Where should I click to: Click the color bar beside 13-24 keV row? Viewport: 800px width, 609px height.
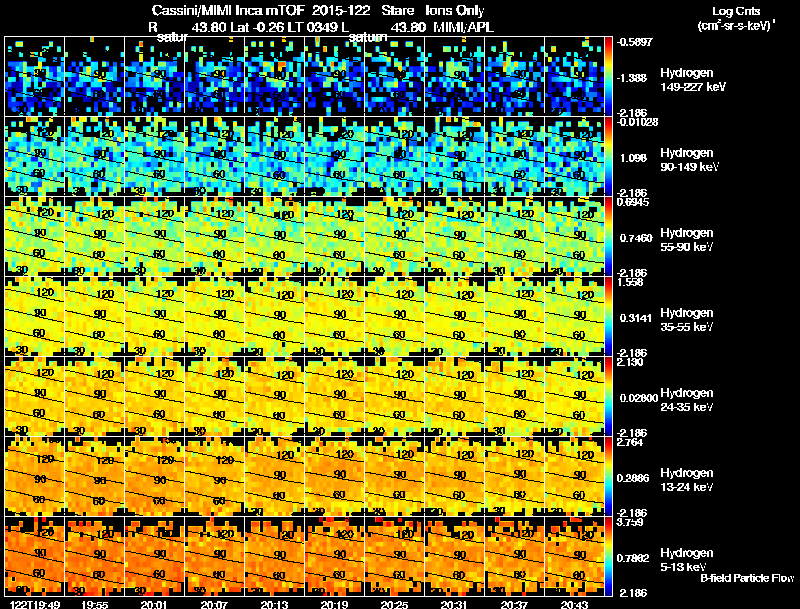pos(608,476)
